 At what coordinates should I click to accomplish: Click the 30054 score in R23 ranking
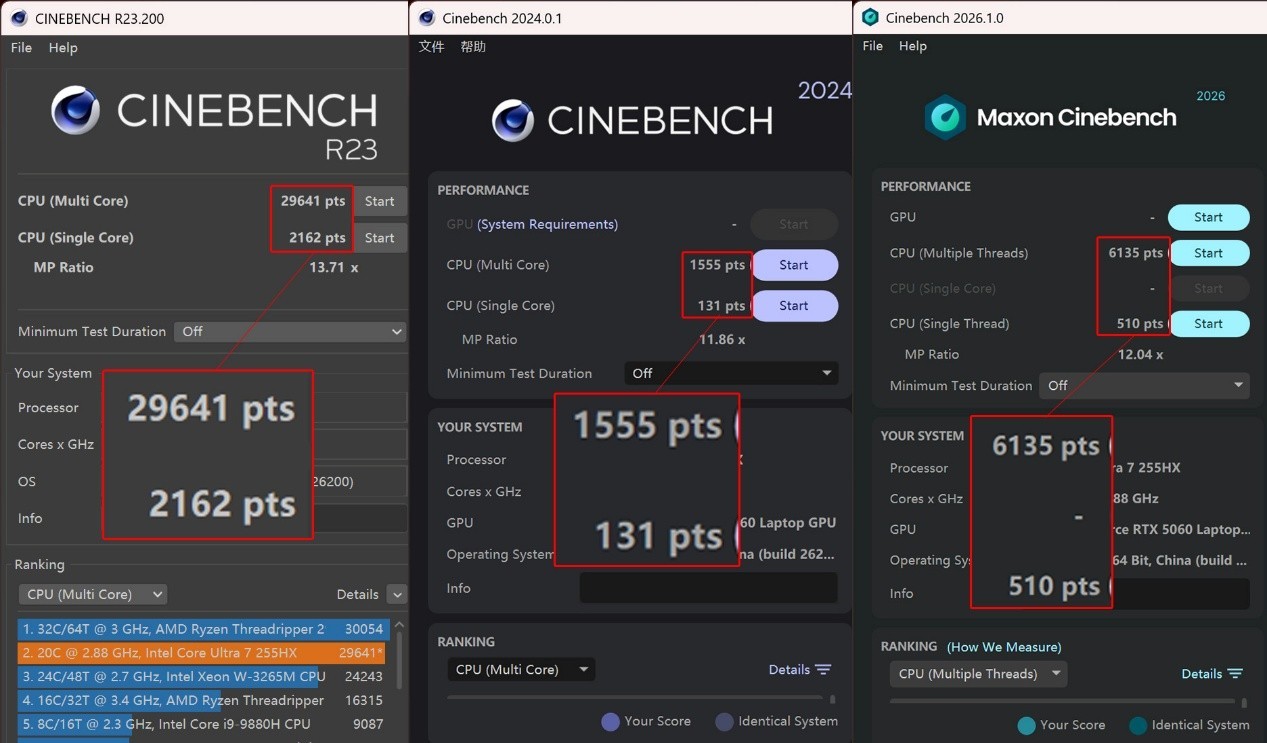363,629
